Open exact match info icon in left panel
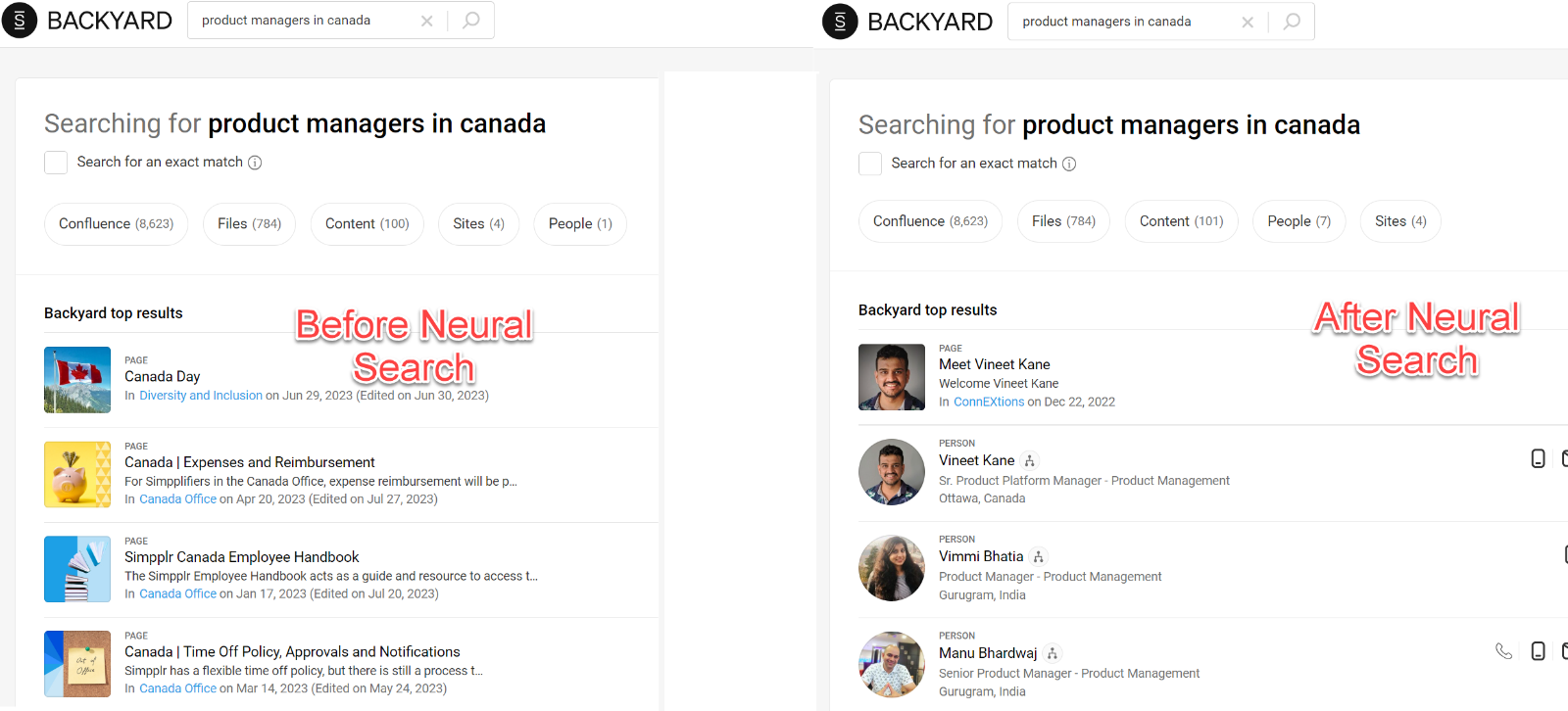The image size is (1568, 711). point(255,163)
